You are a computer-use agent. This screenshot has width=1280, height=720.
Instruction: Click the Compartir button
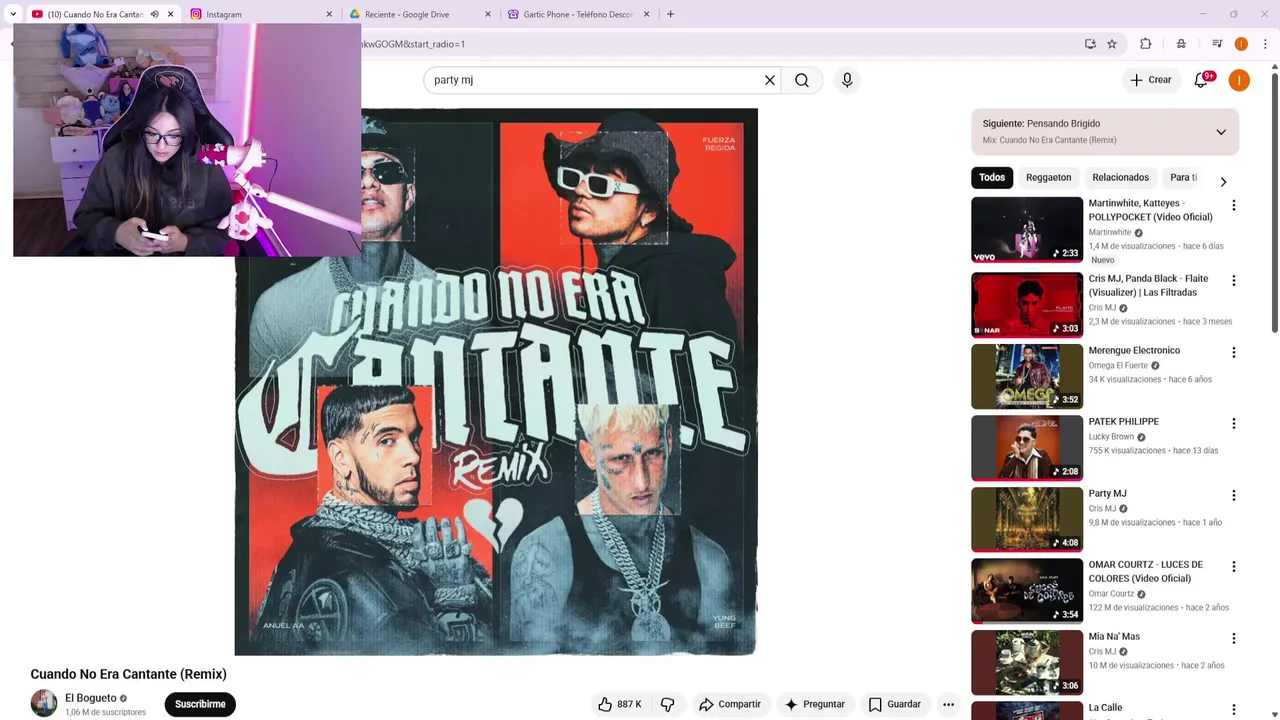730,704
